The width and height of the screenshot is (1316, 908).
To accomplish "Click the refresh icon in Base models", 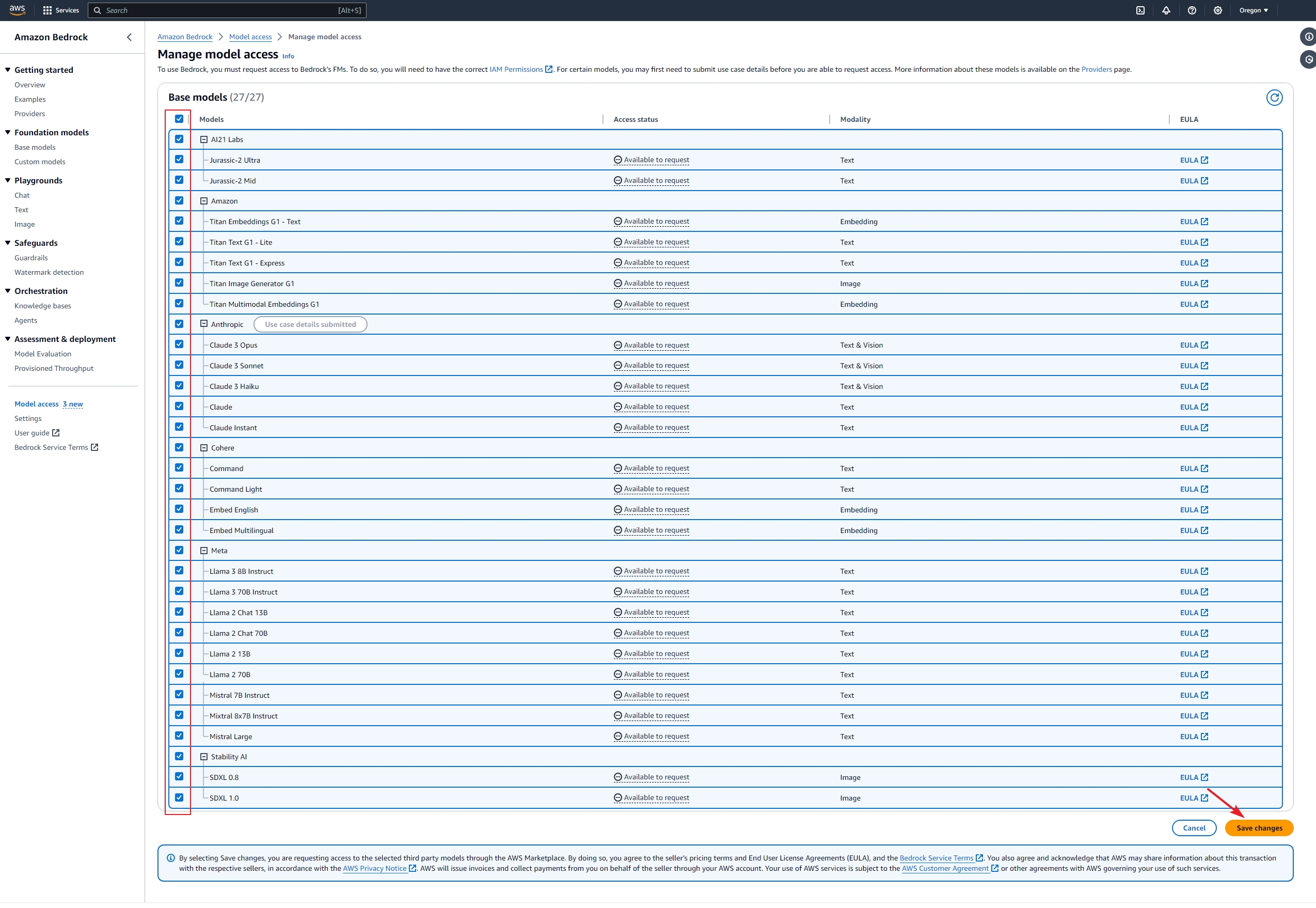I will [x=1274, y=98].
